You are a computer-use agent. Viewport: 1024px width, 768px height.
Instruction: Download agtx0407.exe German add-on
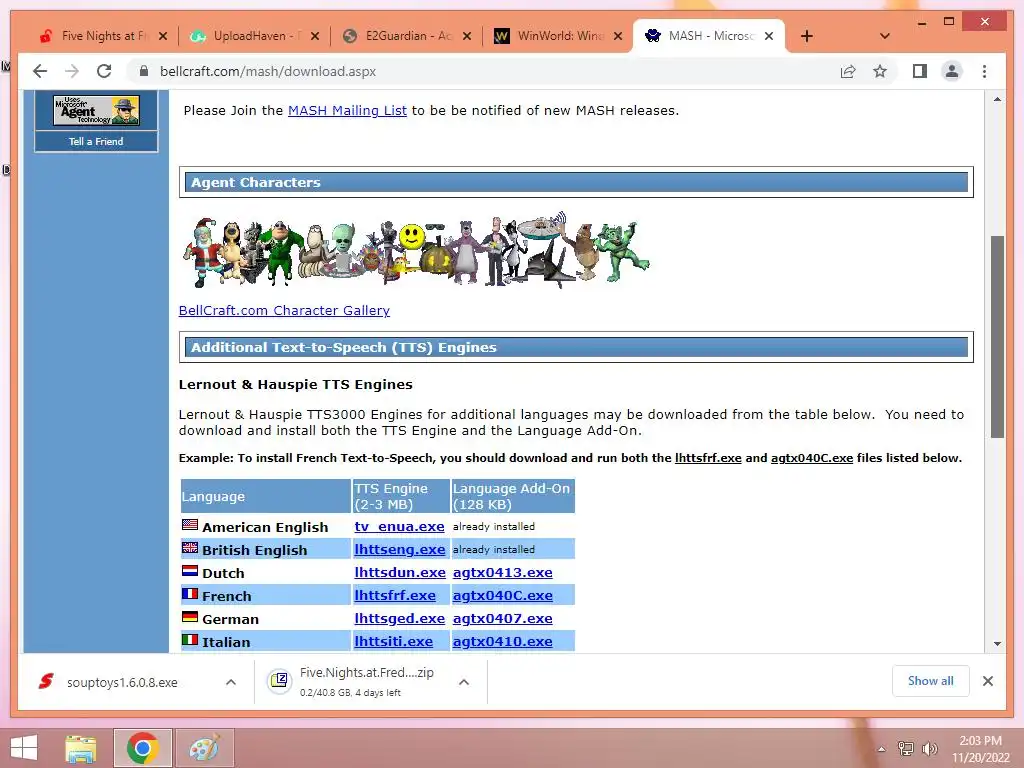502,618
